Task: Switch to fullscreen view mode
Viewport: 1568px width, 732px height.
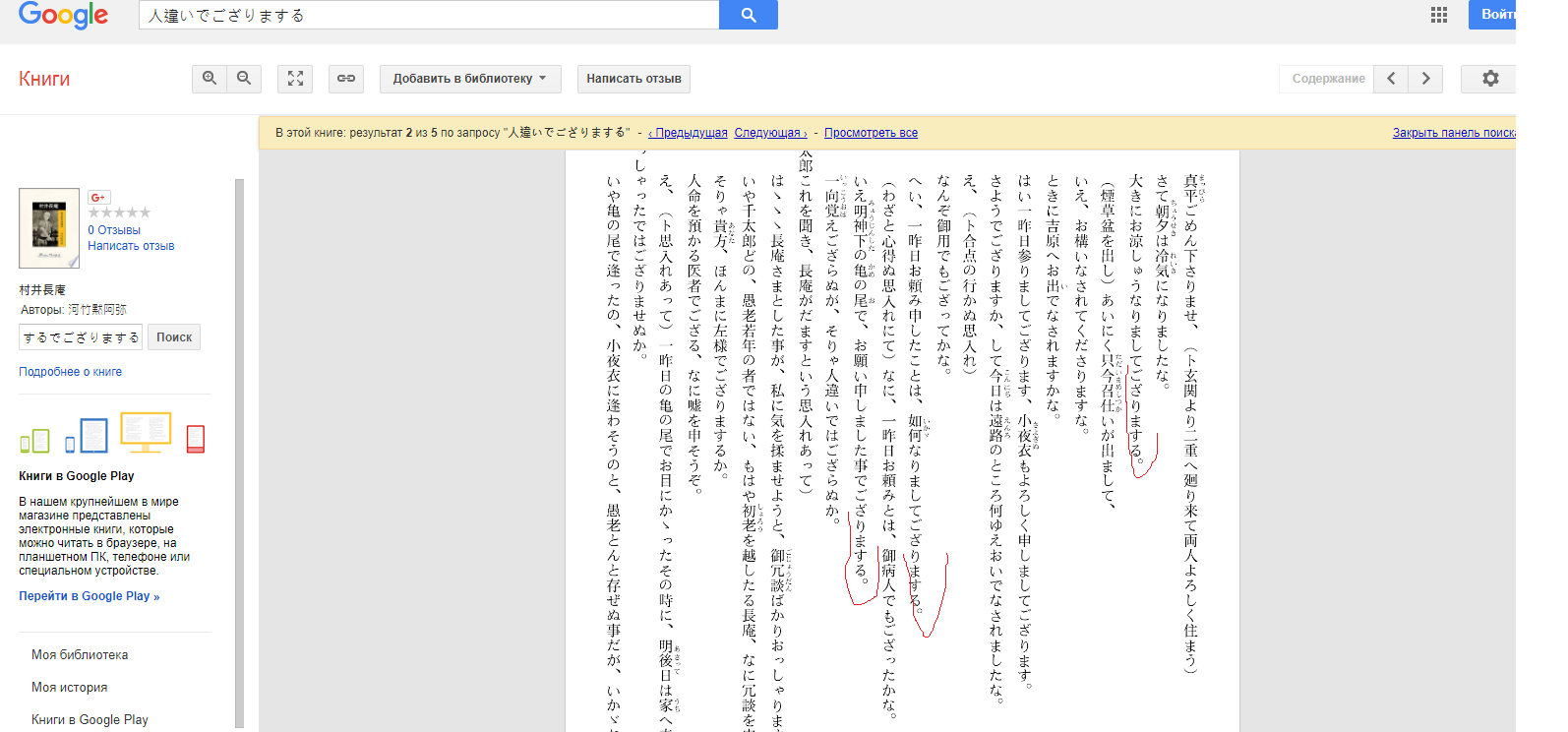Action: 295,79
